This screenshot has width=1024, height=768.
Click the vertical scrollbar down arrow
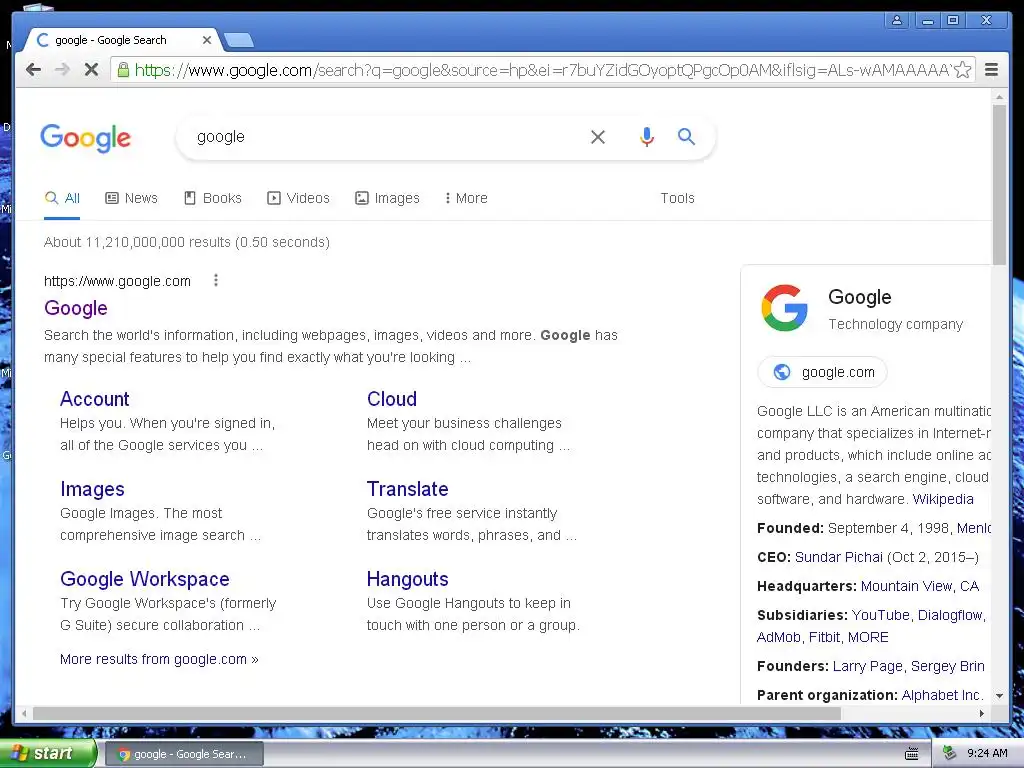click(999, 696)
